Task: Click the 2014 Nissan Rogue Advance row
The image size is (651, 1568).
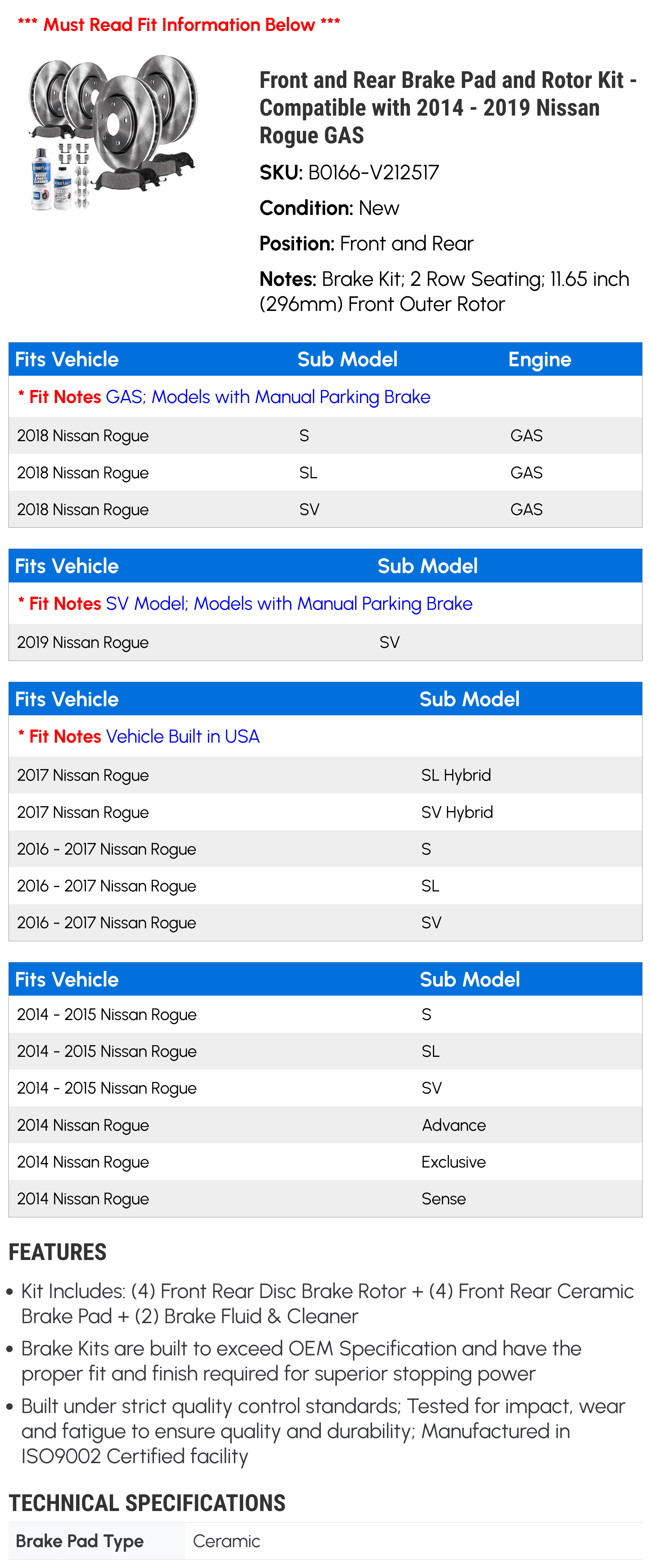Action: (x=325, y=1125)
